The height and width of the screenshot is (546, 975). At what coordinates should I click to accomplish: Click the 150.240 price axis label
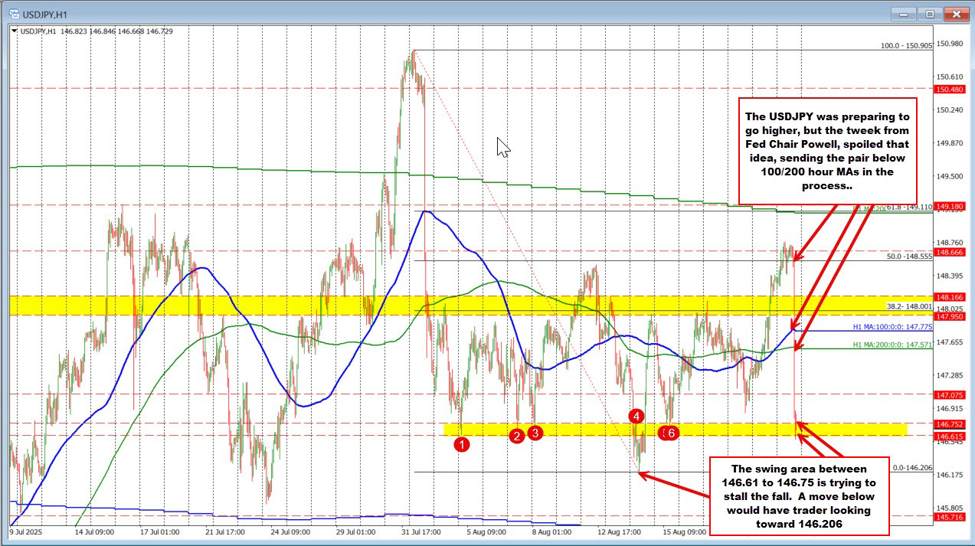950,110
